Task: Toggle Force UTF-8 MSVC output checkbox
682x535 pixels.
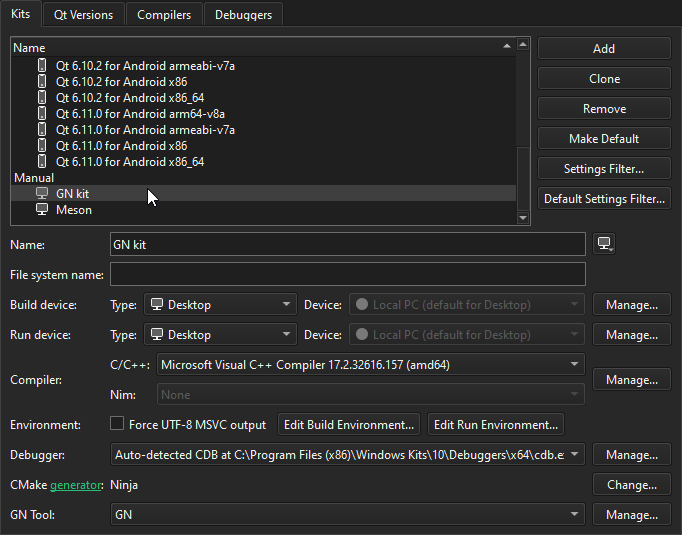Action: pyautogui.click(x=117, y=424)
